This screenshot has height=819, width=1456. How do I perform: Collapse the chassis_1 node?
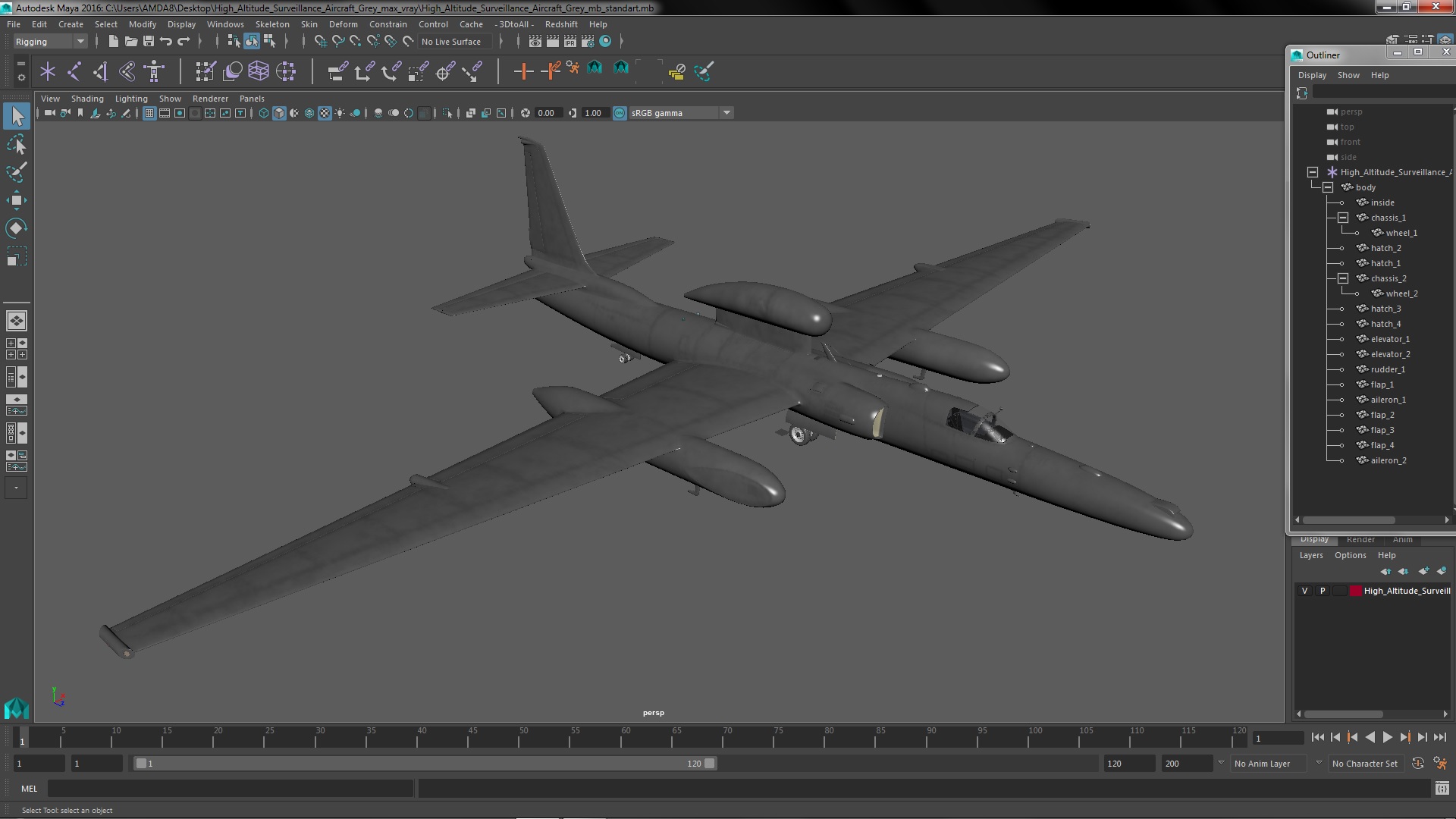click(1343, 218)
